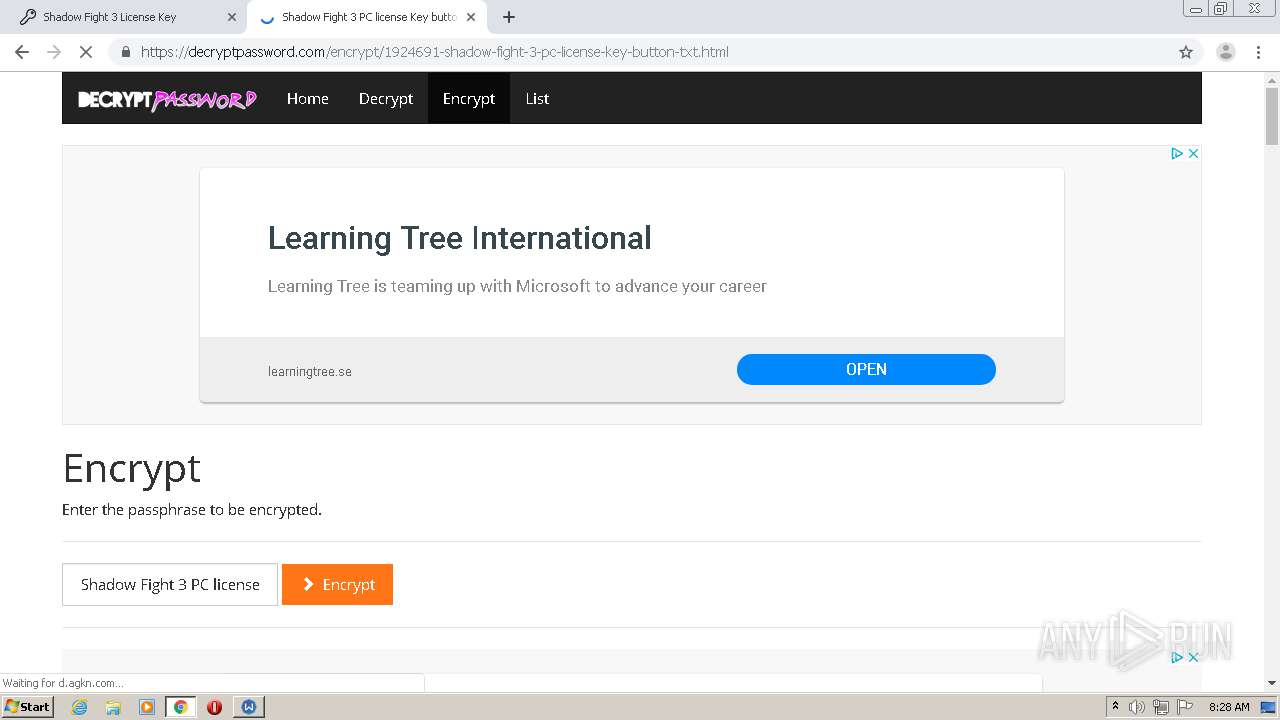Close the bottom advertisement
The height and width of the screenshot is (720, 1280).
pos(1193,657)
